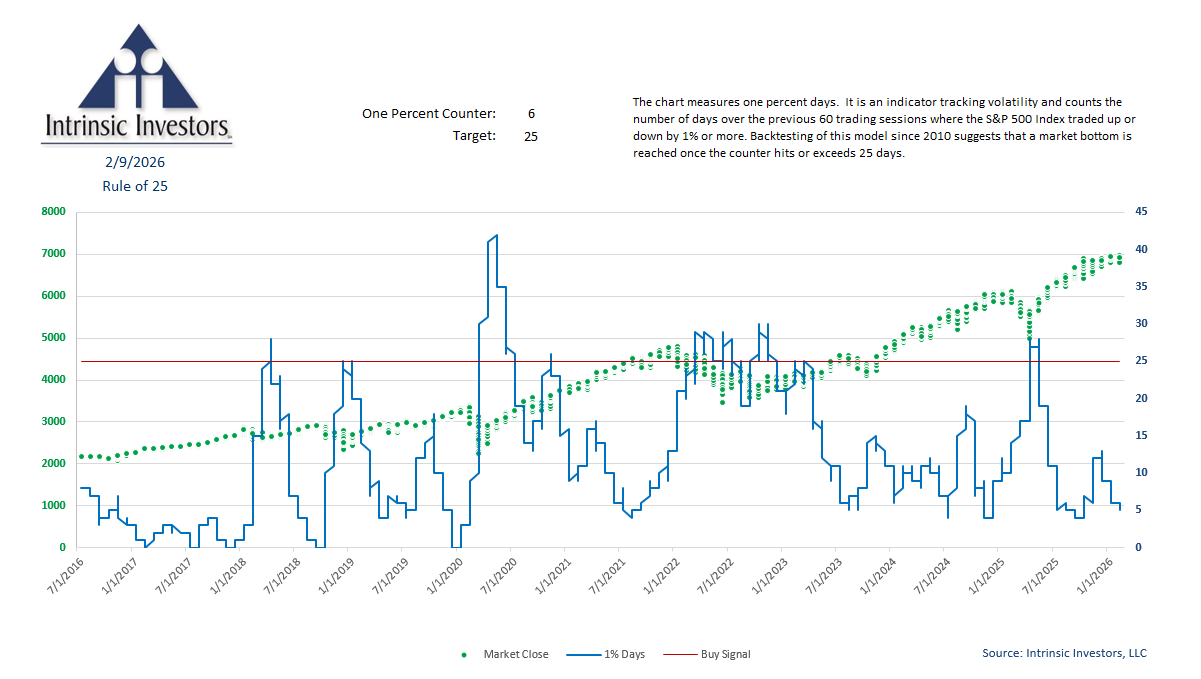Click the green Market Close legend dot
Screen dimensions: 1201x679
pyautogui.click(x=464, y=655)
